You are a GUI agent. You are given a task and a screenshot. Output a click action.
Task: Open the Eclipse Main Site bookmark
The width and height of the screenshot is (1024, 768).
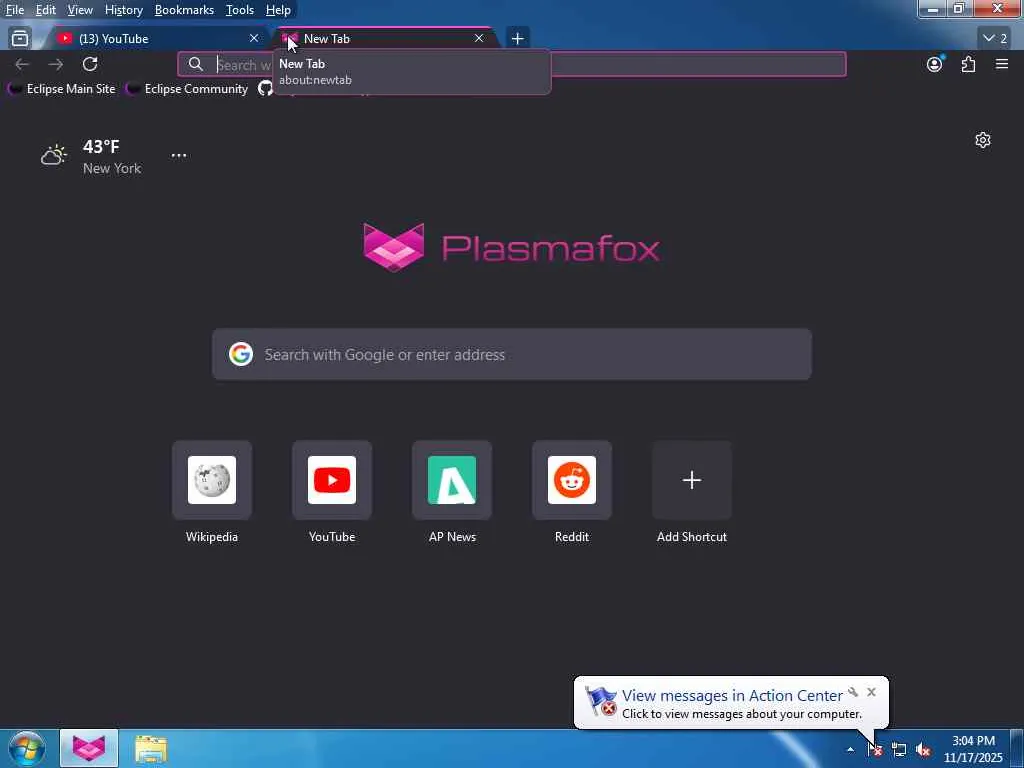pyautogui.click(x=62, y=89)
